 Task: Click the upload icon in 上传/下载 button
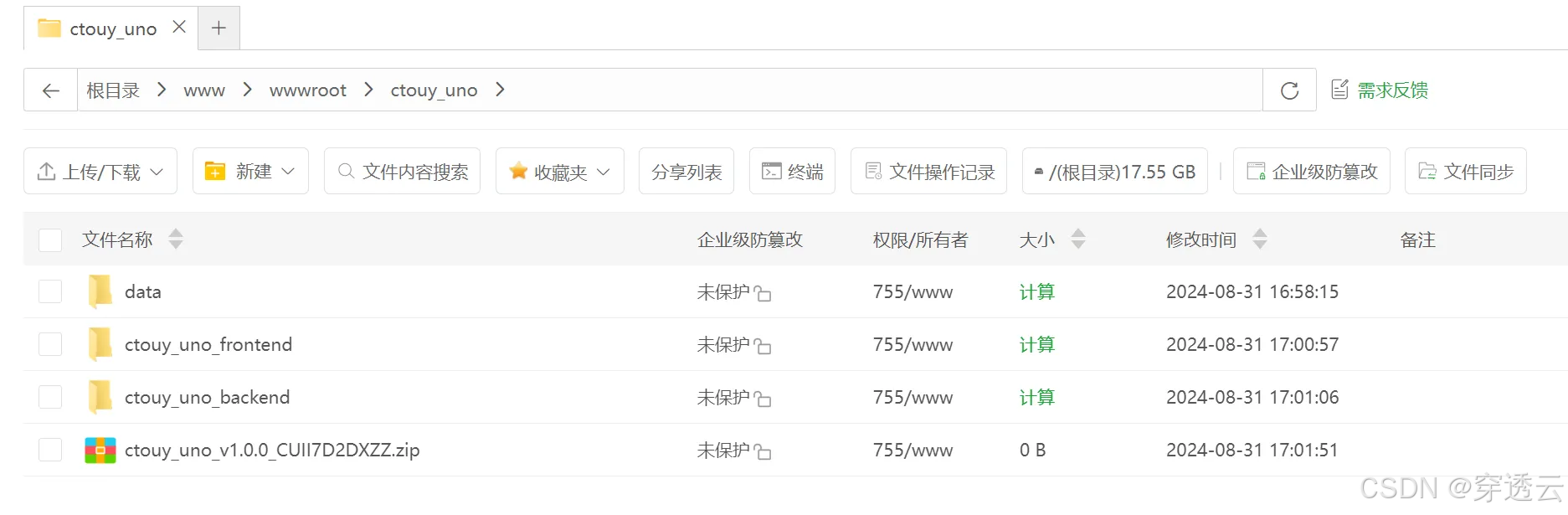click(47, 171)
